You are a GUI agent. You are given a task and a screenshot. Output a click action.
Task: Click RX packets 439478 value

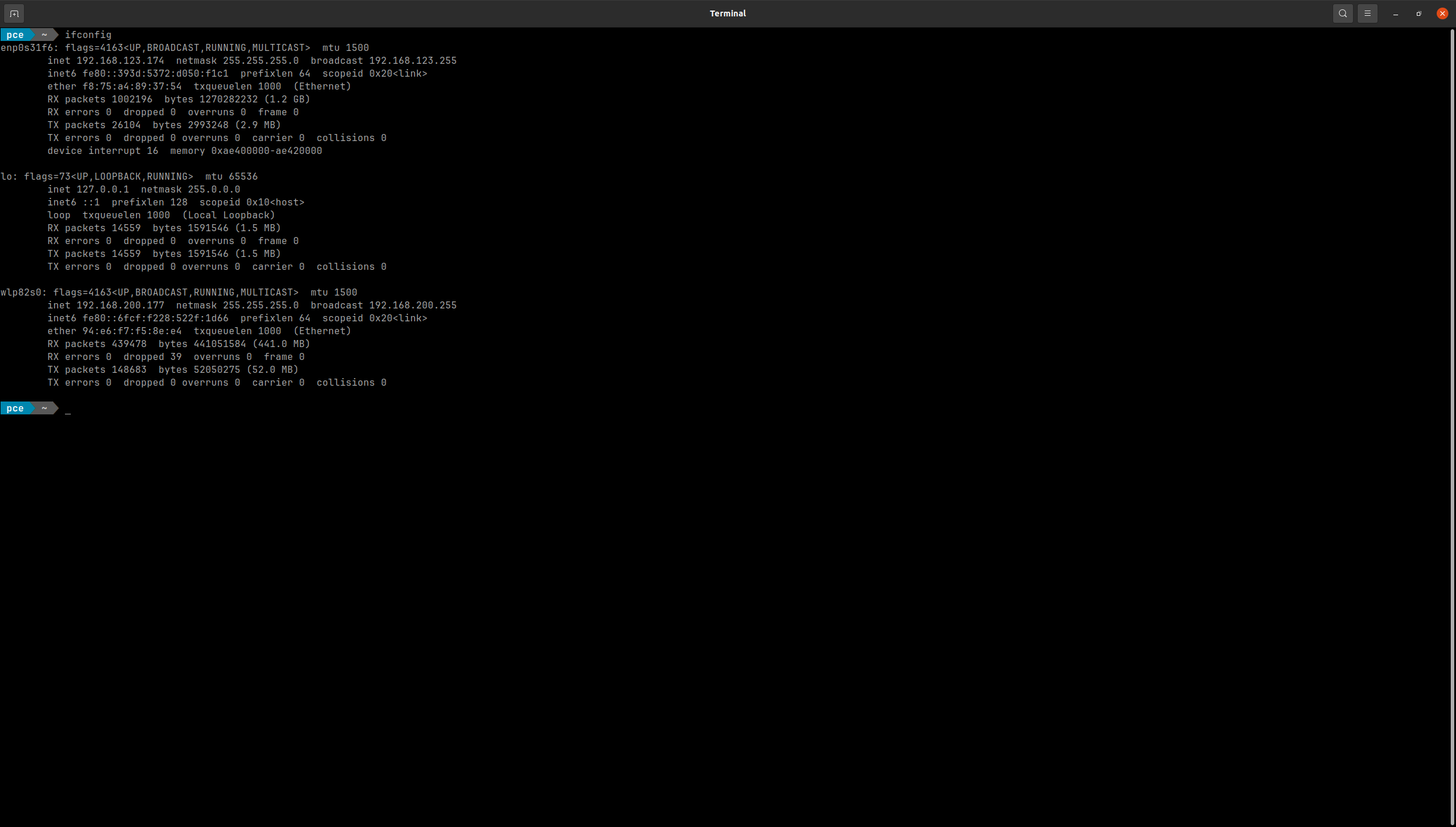(x=129, y=344)
